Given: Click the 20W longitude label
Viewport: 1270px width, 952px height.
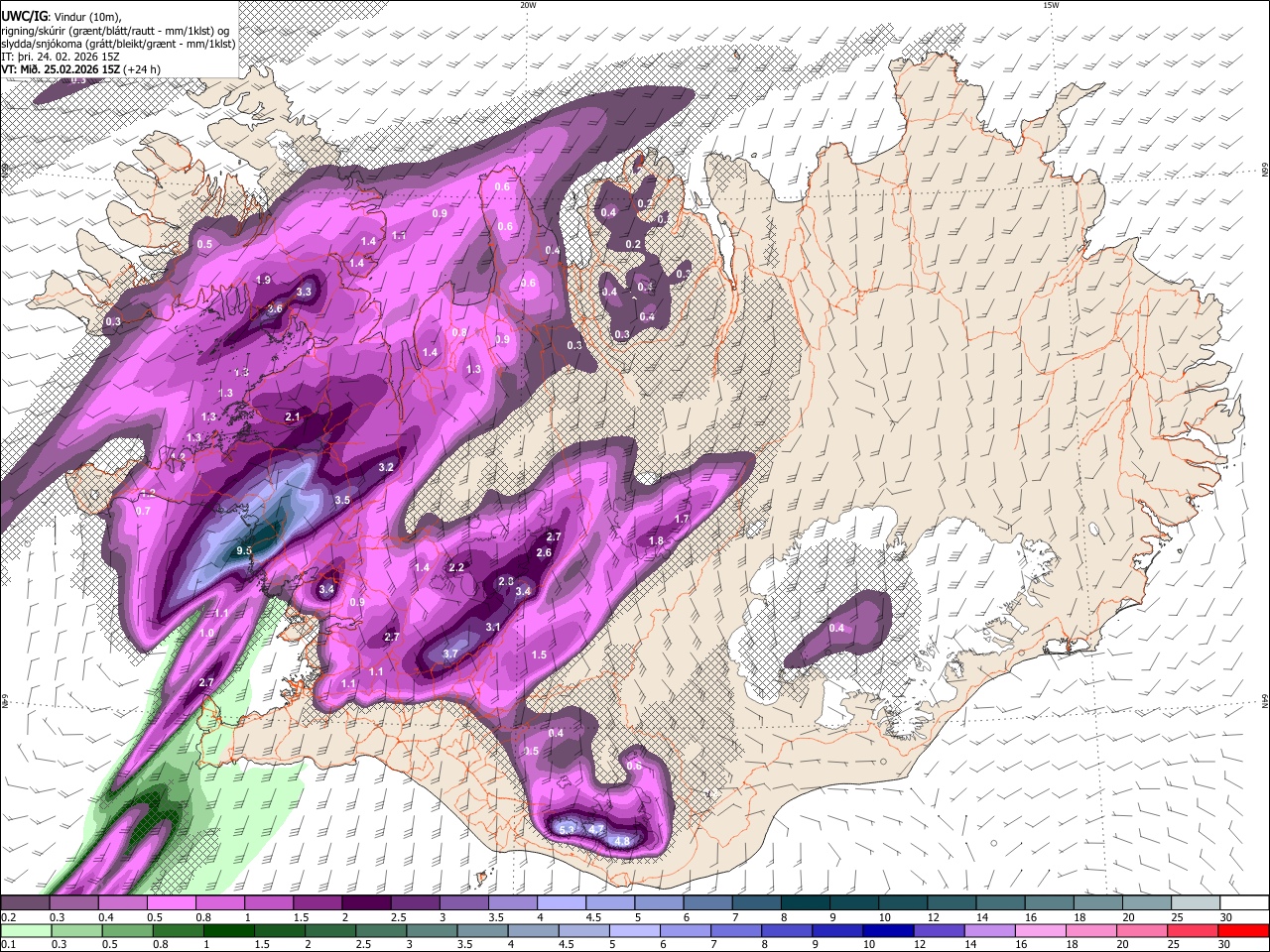Looking at the screenshot, I should point(528,5).
